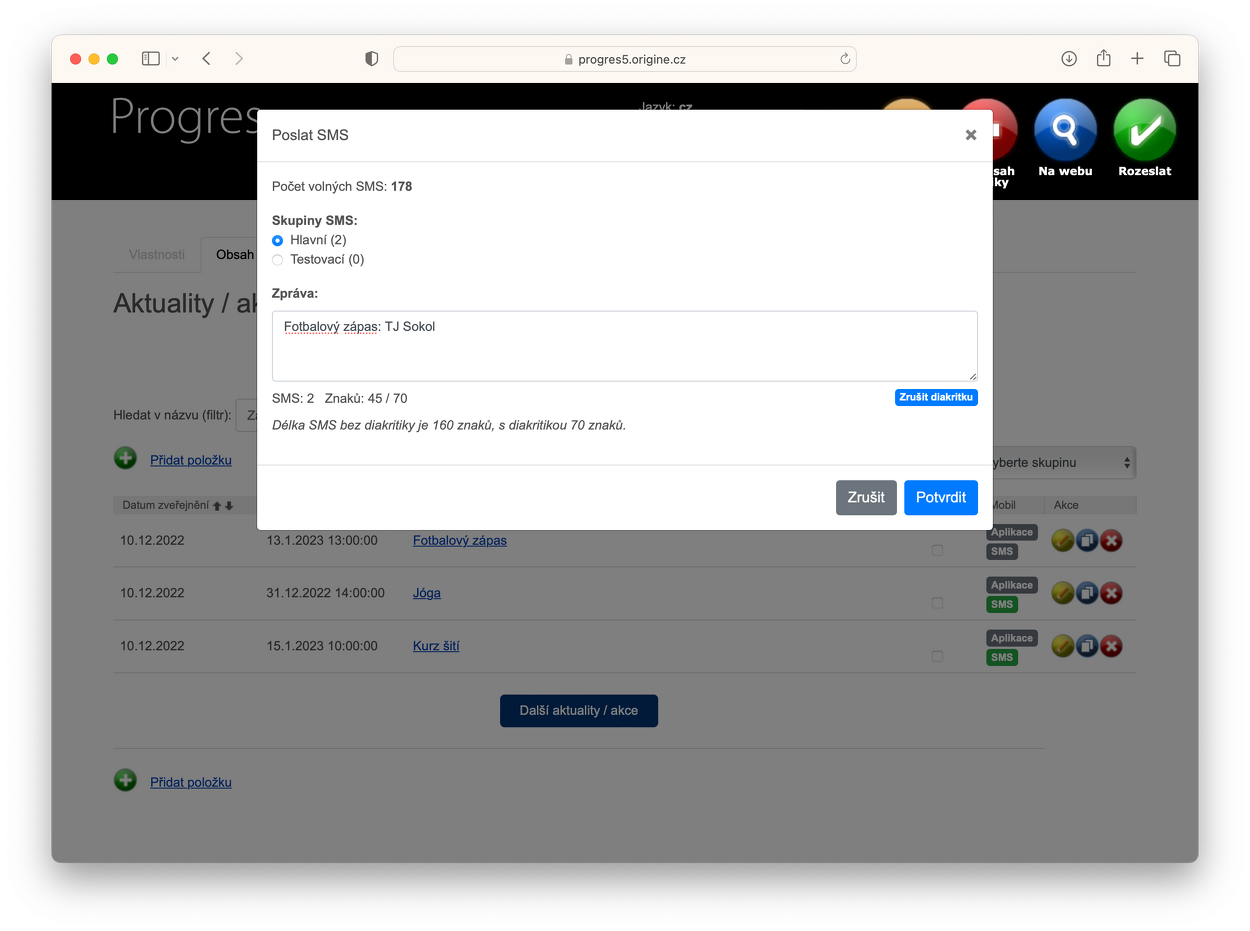Switch to the Vlastnosti tab
The height and width of the screenshot is (931, 1250).
click(x=157, y=254)
